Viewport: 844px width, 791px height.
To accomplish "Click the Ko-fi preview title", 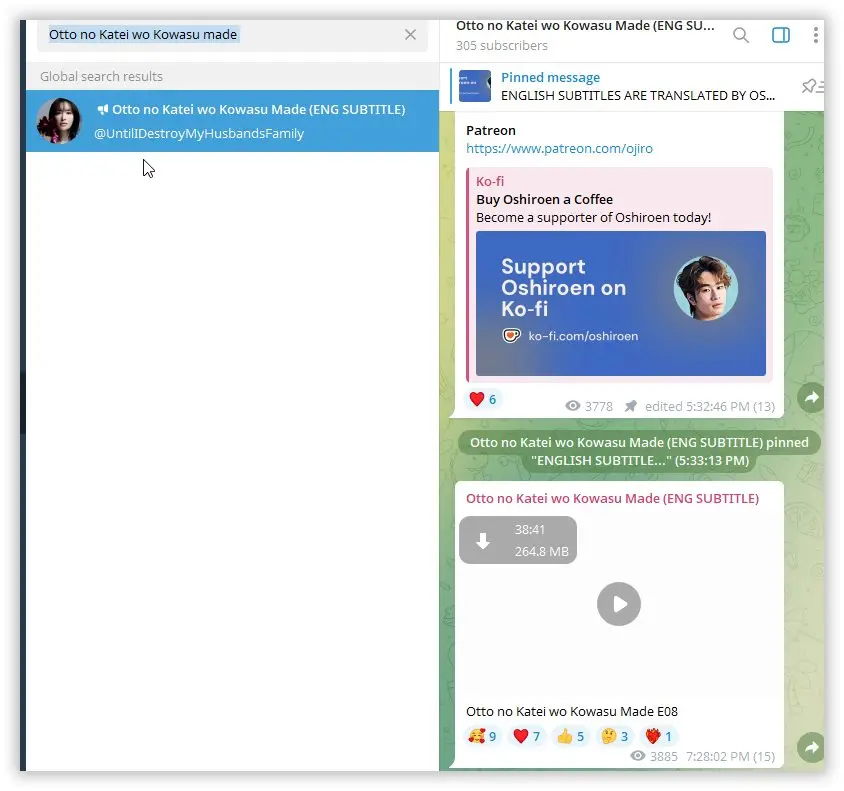I will pyautogui.click(x=490, y=181).
